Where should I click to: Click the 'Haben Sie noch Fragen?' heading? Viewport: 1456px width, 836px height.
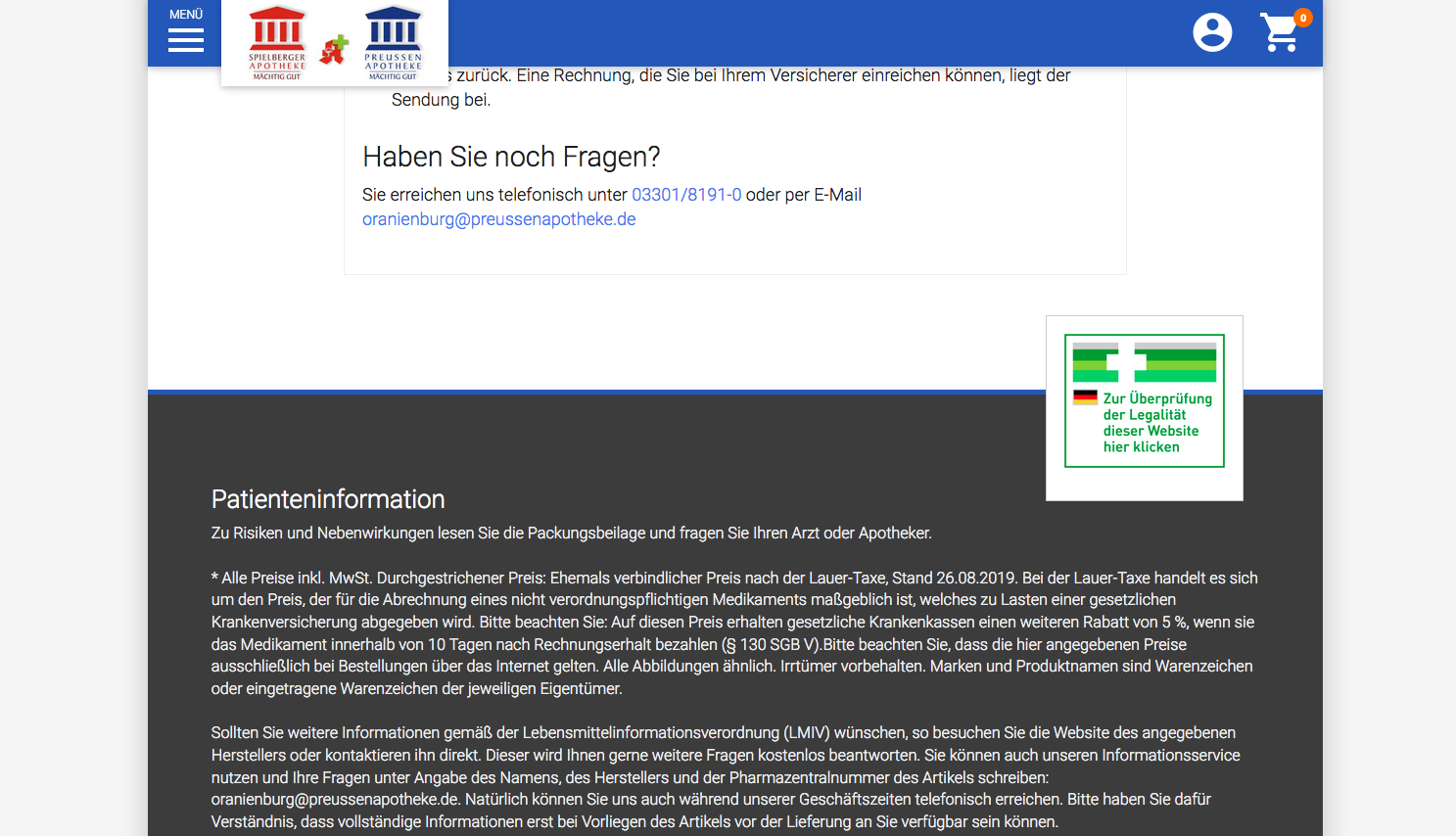pyautogui.click(x=511, y=157)
